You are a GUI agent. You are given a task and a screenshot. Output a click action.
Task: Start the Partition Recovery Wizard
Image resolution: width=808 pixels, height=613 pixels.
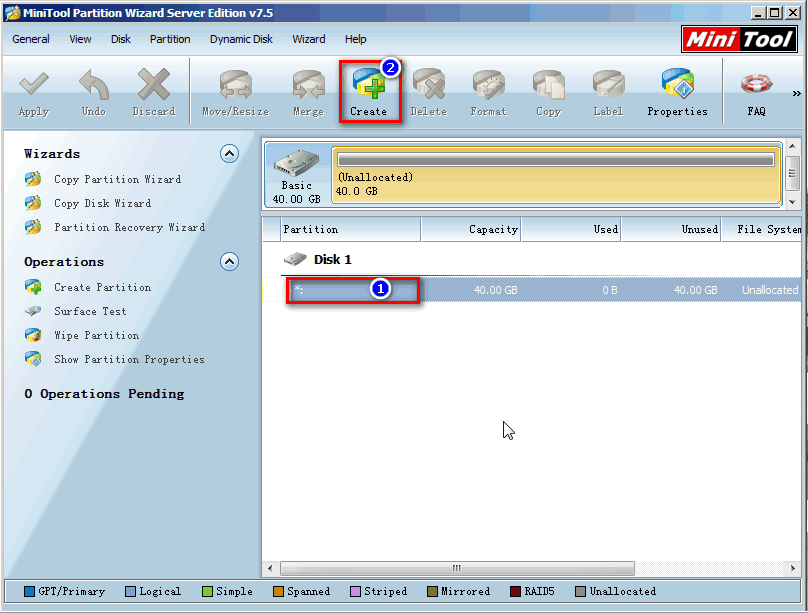coord(129,228)
